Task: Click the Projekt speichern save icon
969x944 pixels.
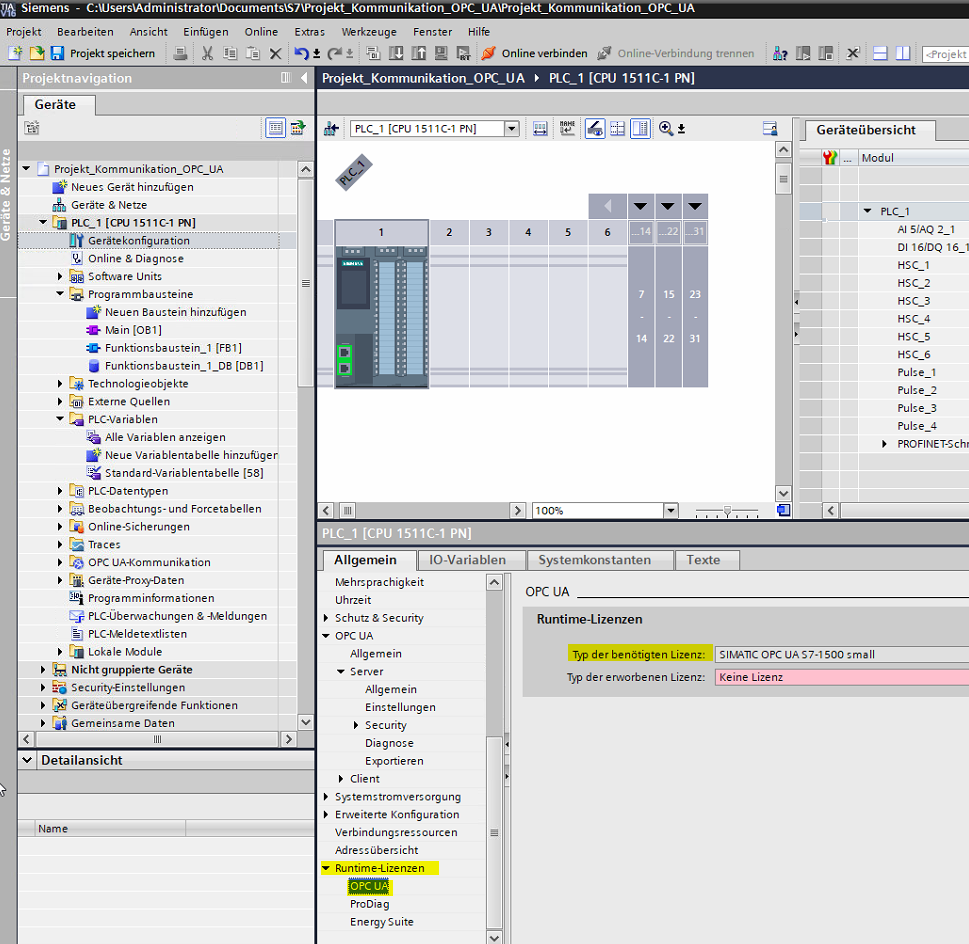Action: pos(57,54)
